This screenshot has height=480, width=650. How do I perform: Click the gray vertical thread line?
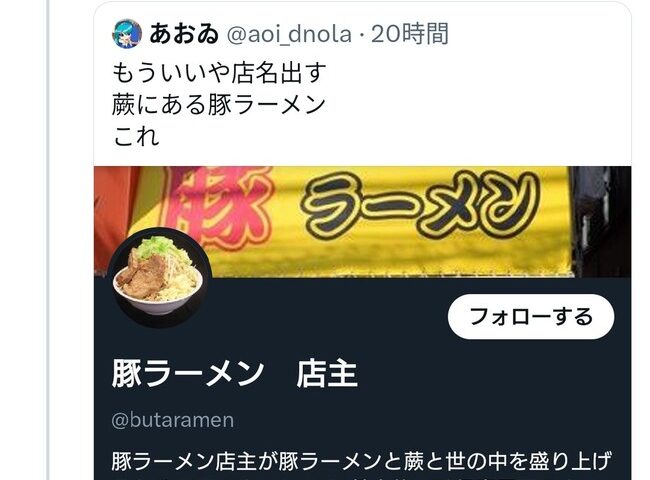[48, 240]
